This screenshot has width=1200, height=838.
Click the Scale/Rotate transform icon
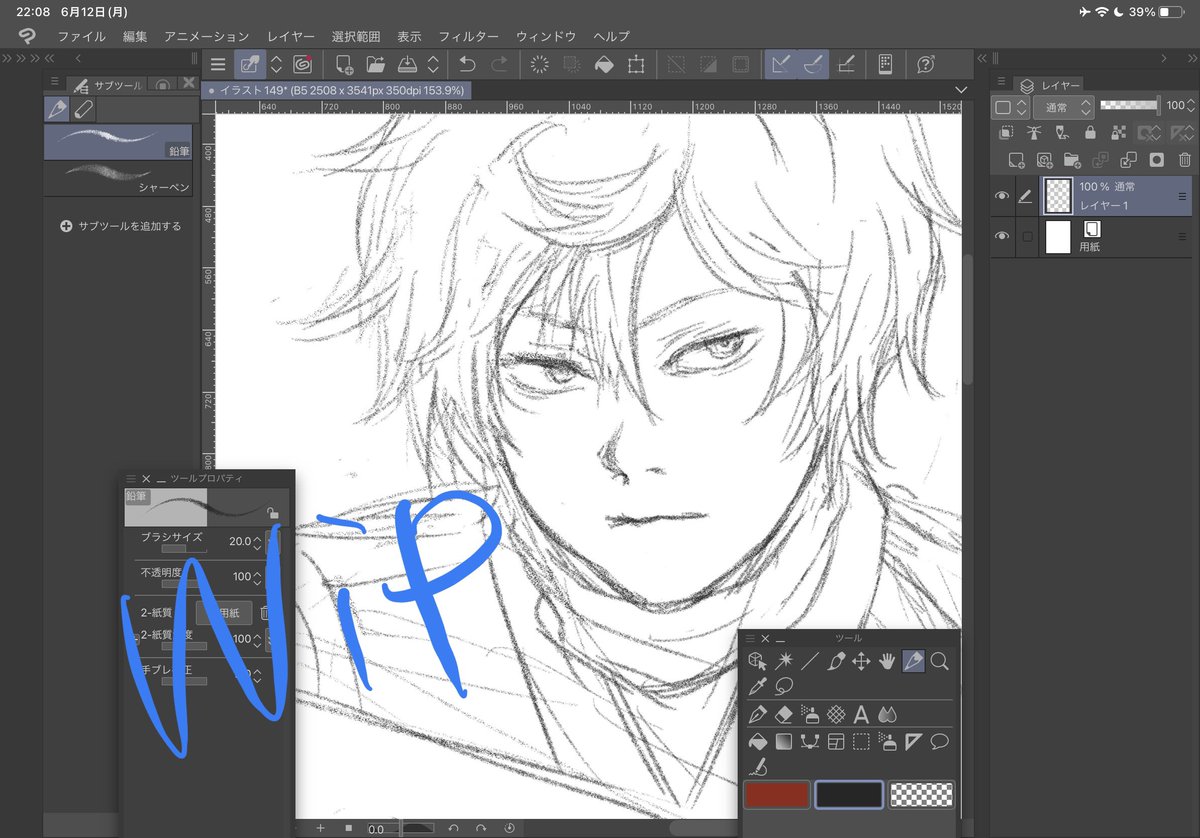(636, 65)
